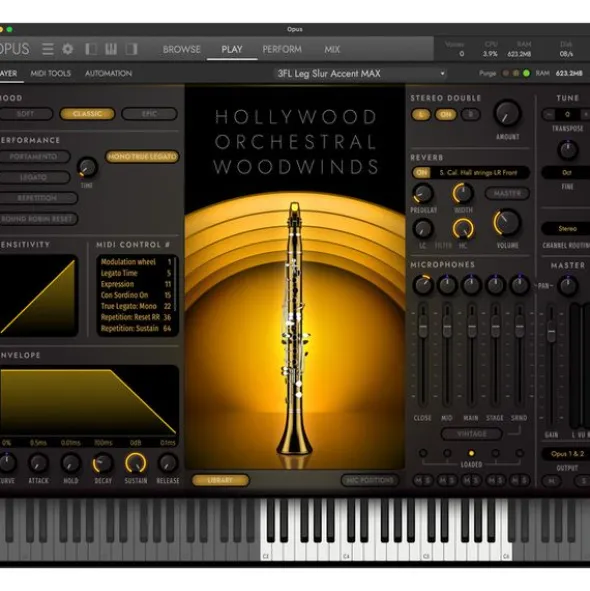Click the Mic Positions button

[x=370, y=480]
